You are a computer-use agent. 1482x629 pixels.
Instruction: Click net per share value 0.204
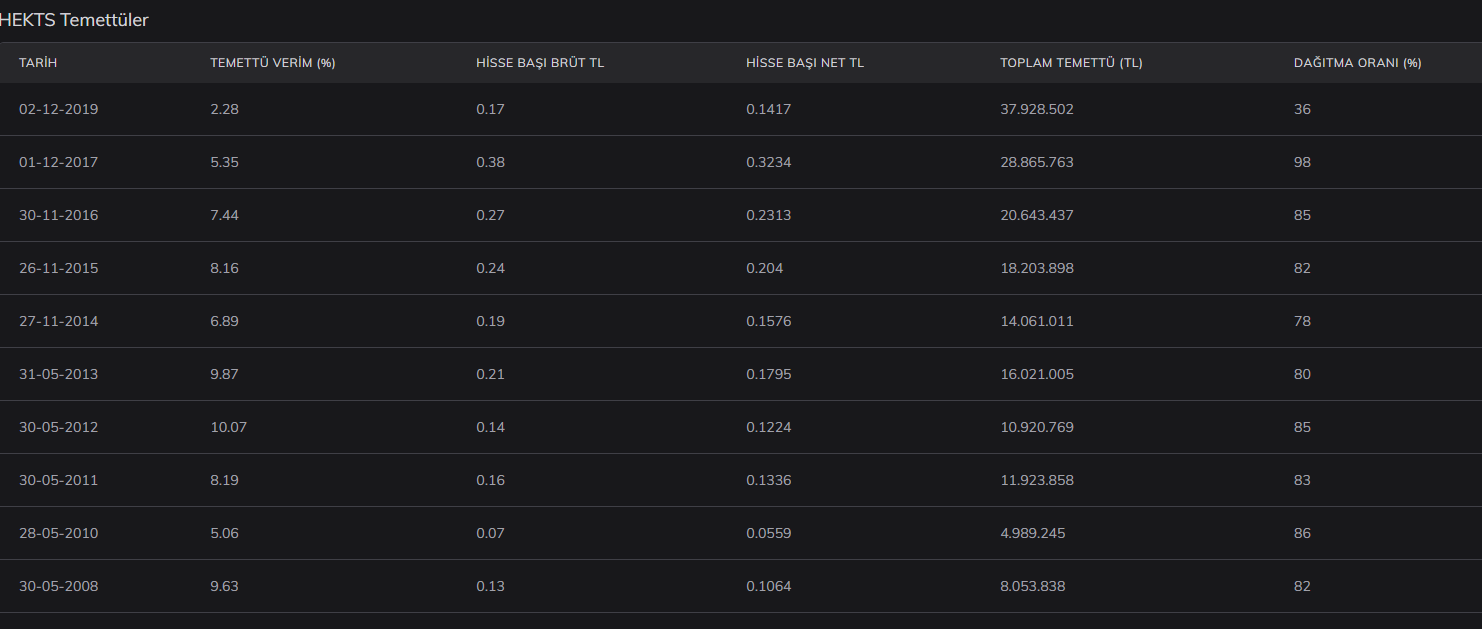pyautogui.click(x=765, y=268)
